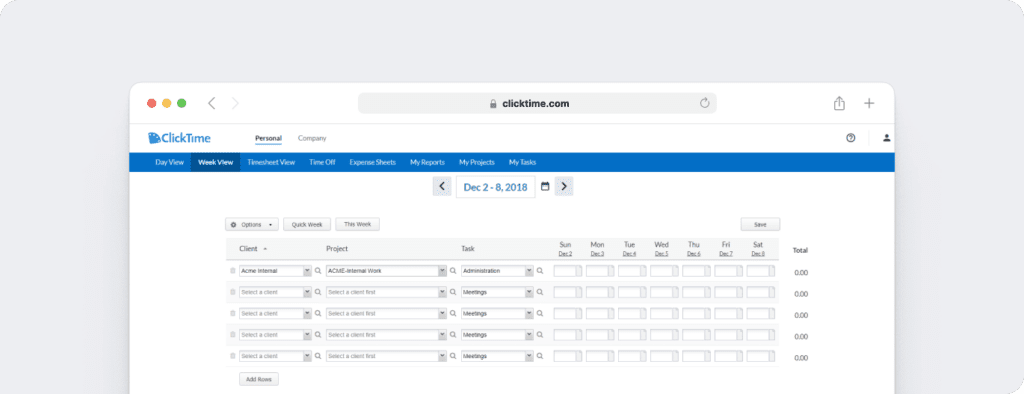This screenshot has width=1024, height=394.
Task: Go to previous week arrow
Action: coord(442,186)
